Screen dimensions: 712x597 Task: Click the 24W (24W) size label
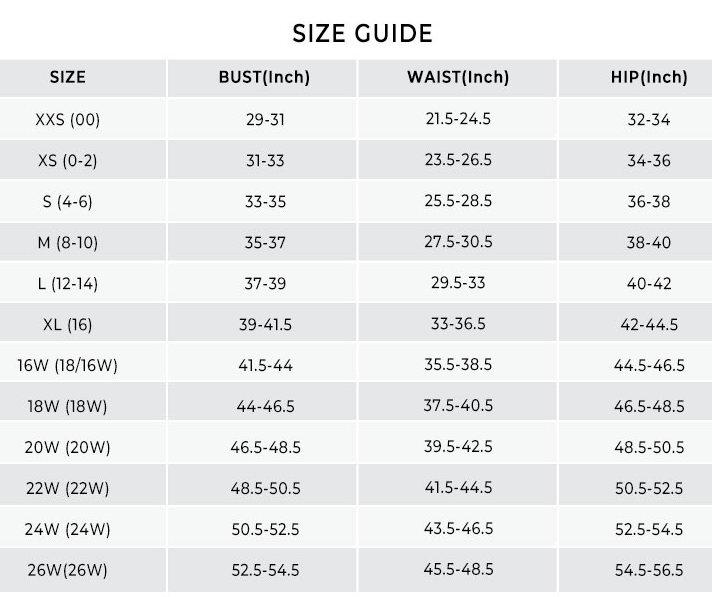pyautogui.click(x=68, y=529)
